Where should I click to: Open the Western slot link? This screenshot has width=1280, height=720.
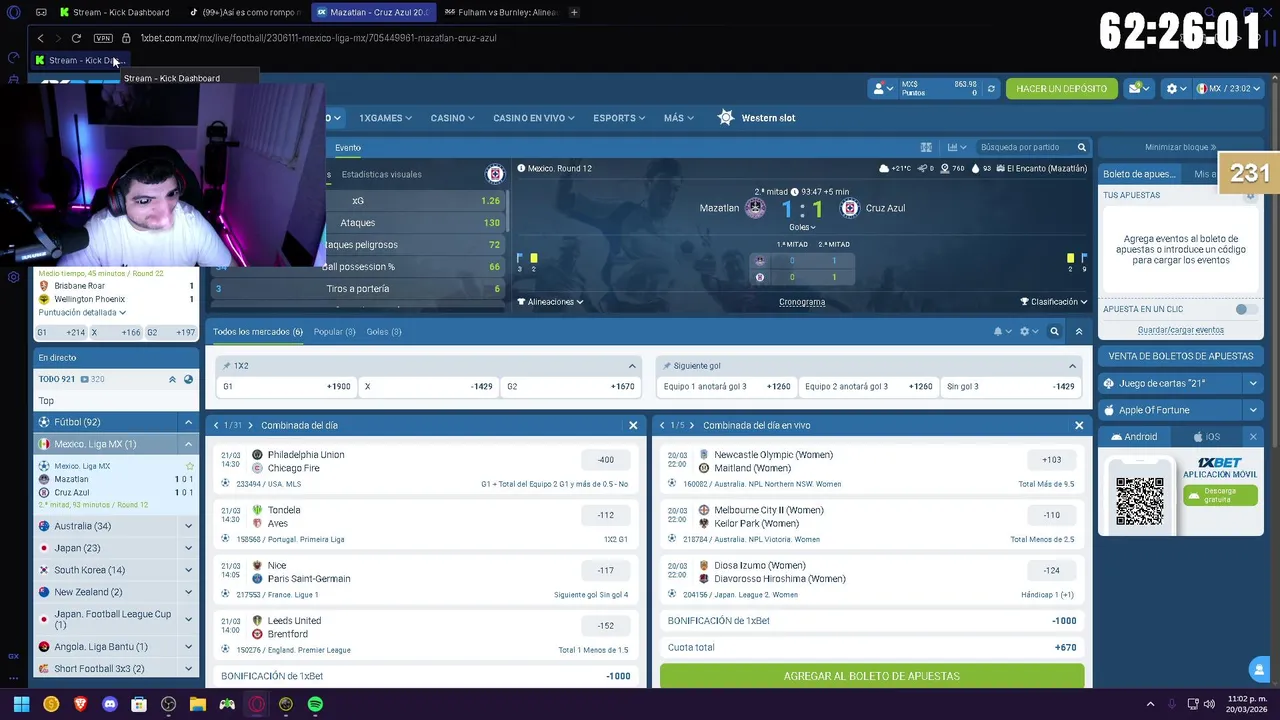point(757,118)
